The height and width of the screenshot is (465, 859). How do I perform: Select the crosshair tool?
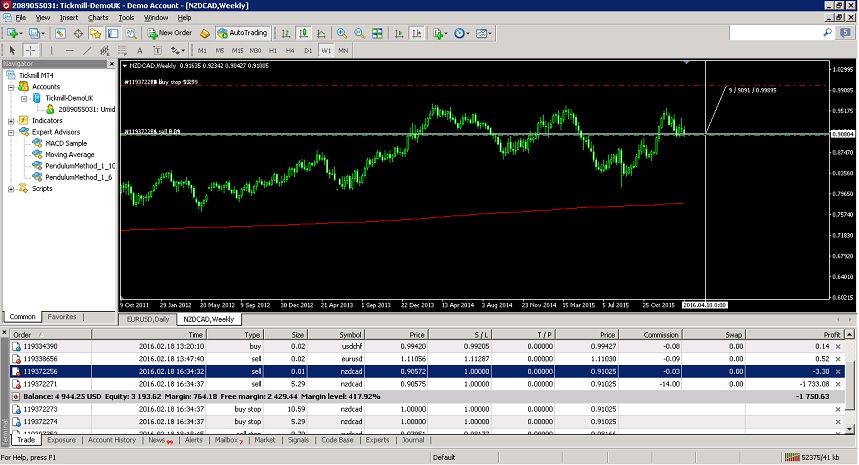click(x=30, y=50)
